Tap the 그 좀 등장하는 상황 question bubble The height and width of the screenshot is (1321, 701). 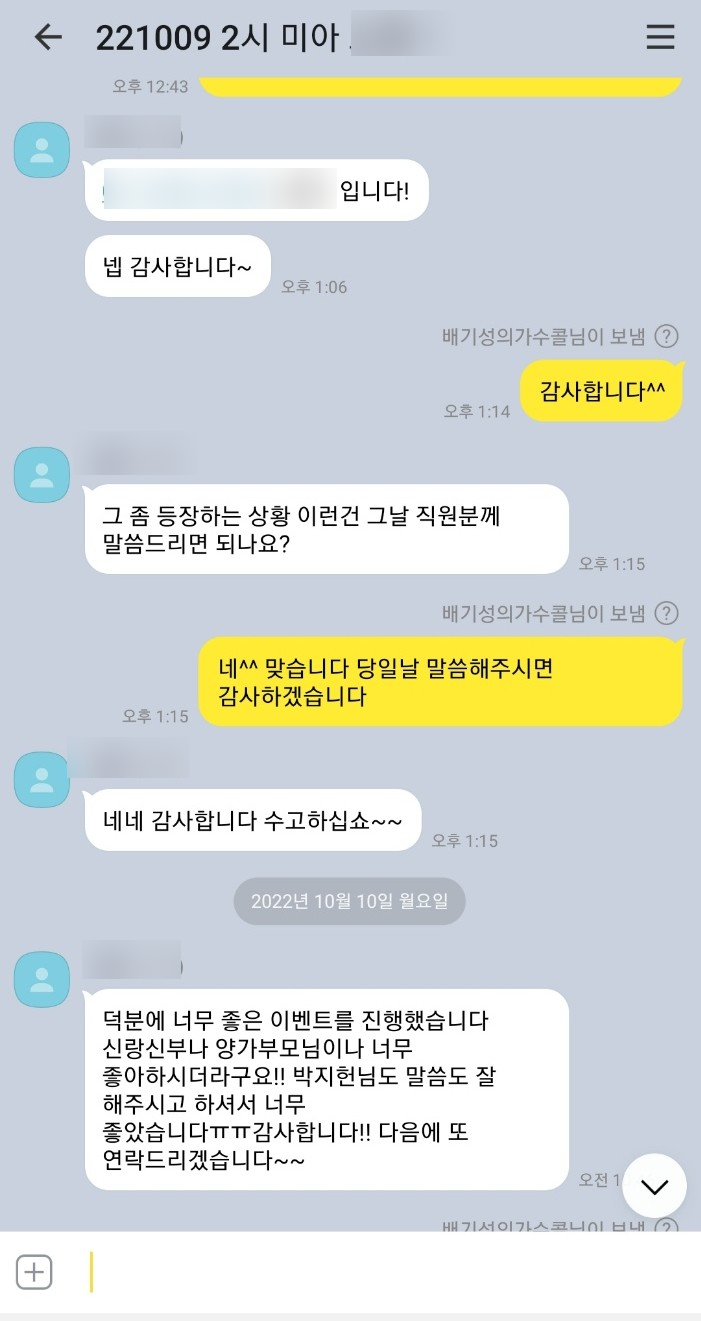[x=327, y=529]
